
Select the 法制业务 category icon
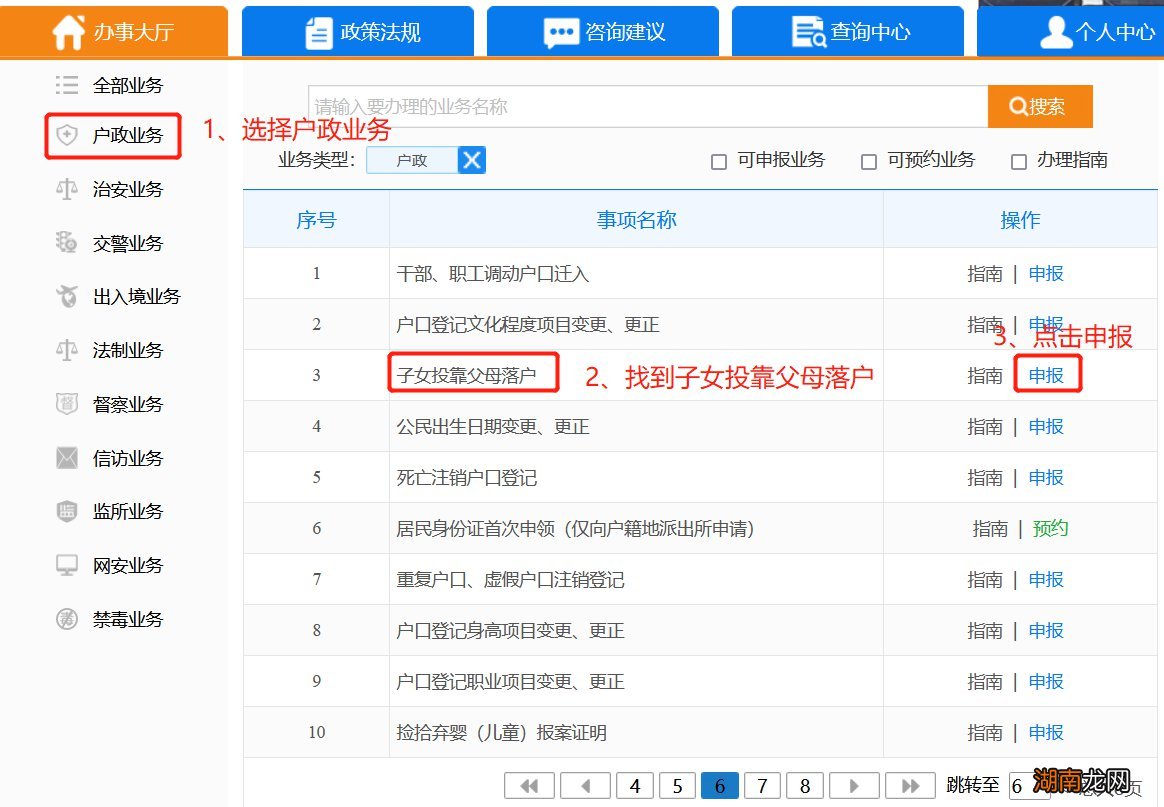point(113,350)
